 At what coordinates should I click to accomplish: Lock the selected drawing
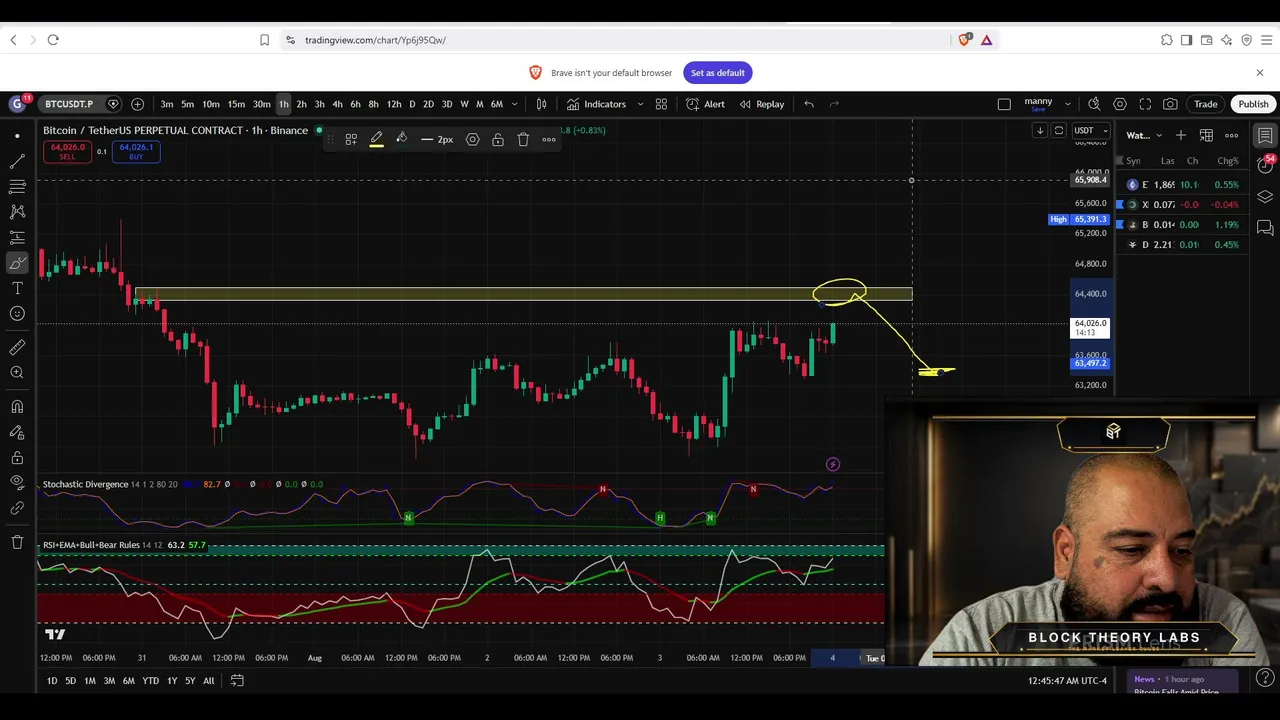497,139
